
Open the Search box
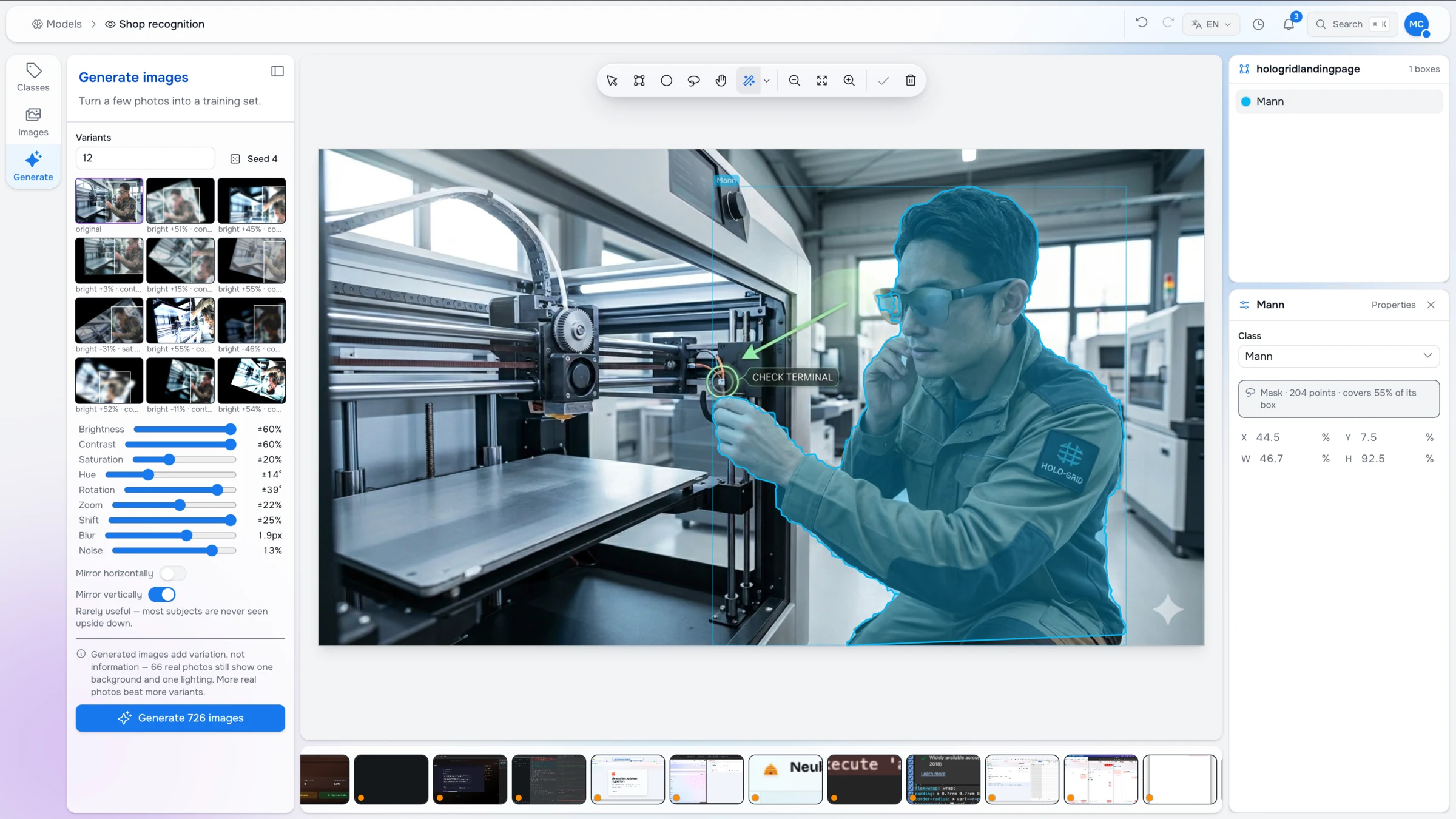1352,24
